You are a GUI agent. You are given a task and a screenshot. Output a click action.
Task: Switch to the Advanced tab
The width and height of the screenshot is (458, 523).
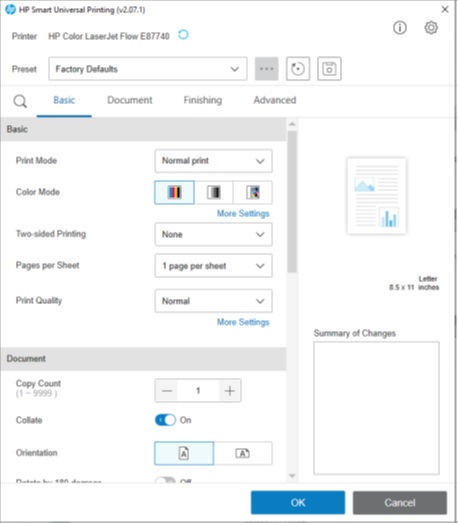tap(275, 100)
